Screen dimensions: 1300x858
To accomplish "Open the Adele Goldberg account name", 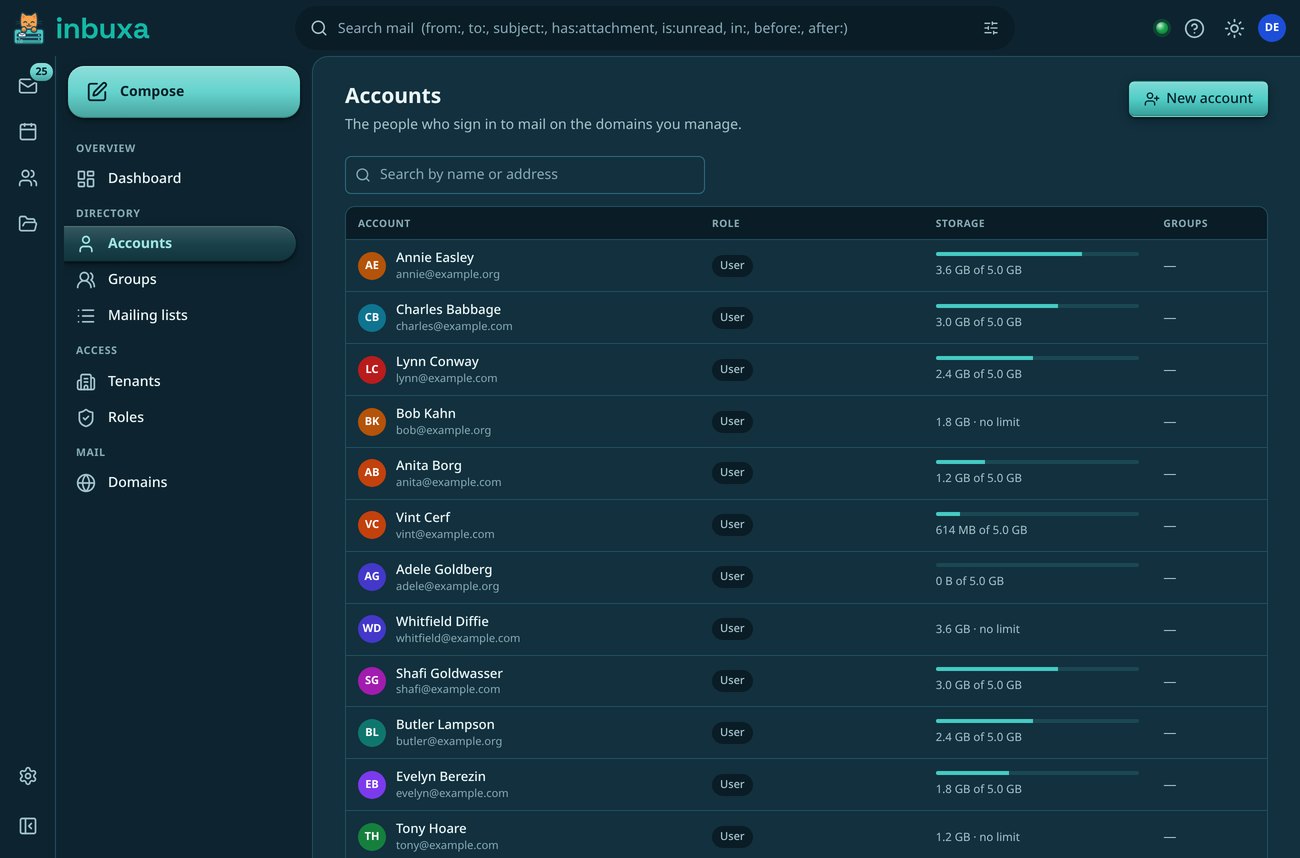I will (x=444, y=569).
